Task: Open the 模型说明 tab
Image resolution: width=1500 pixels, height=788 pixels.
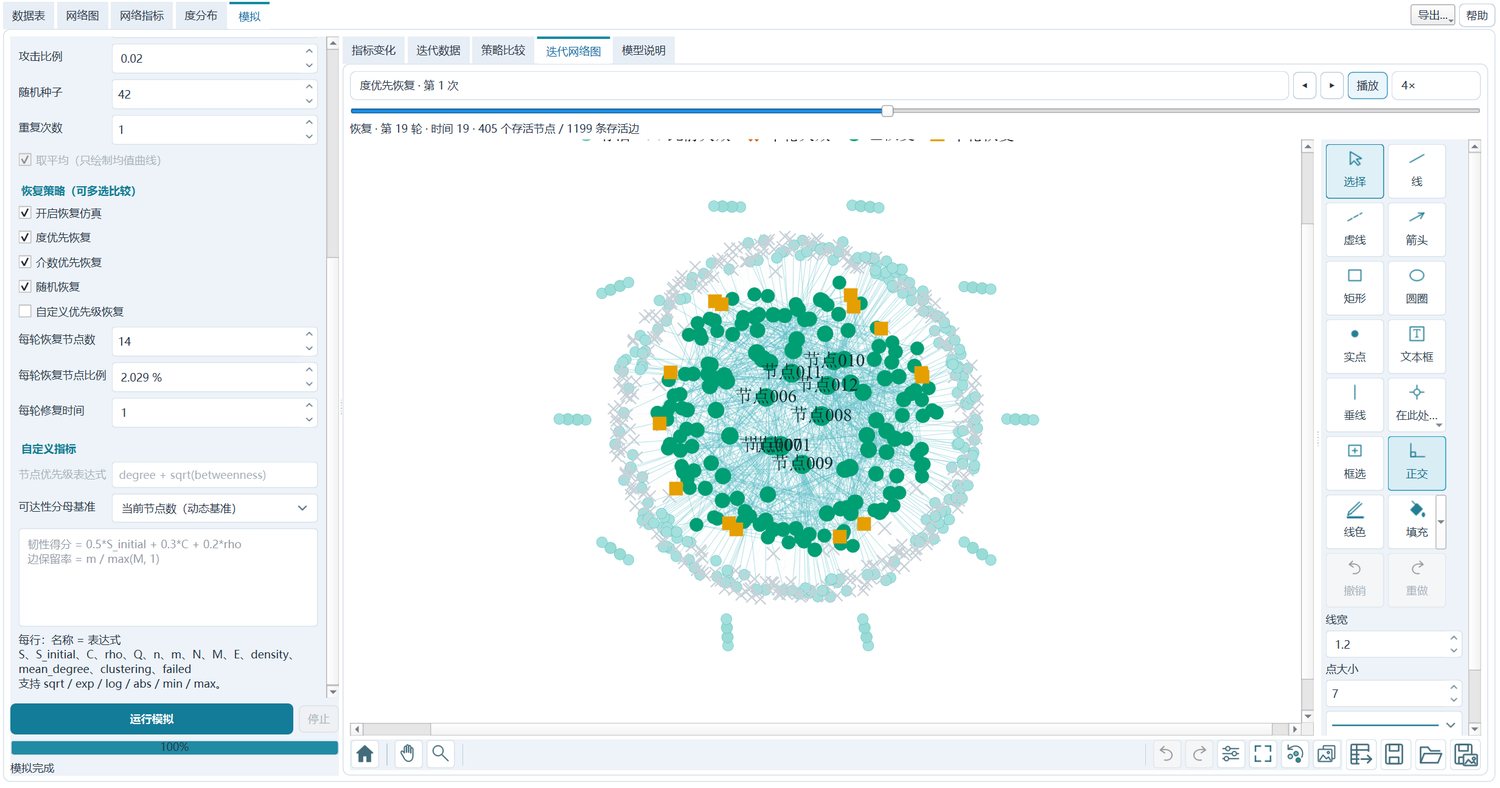Action: pos(643,50)
